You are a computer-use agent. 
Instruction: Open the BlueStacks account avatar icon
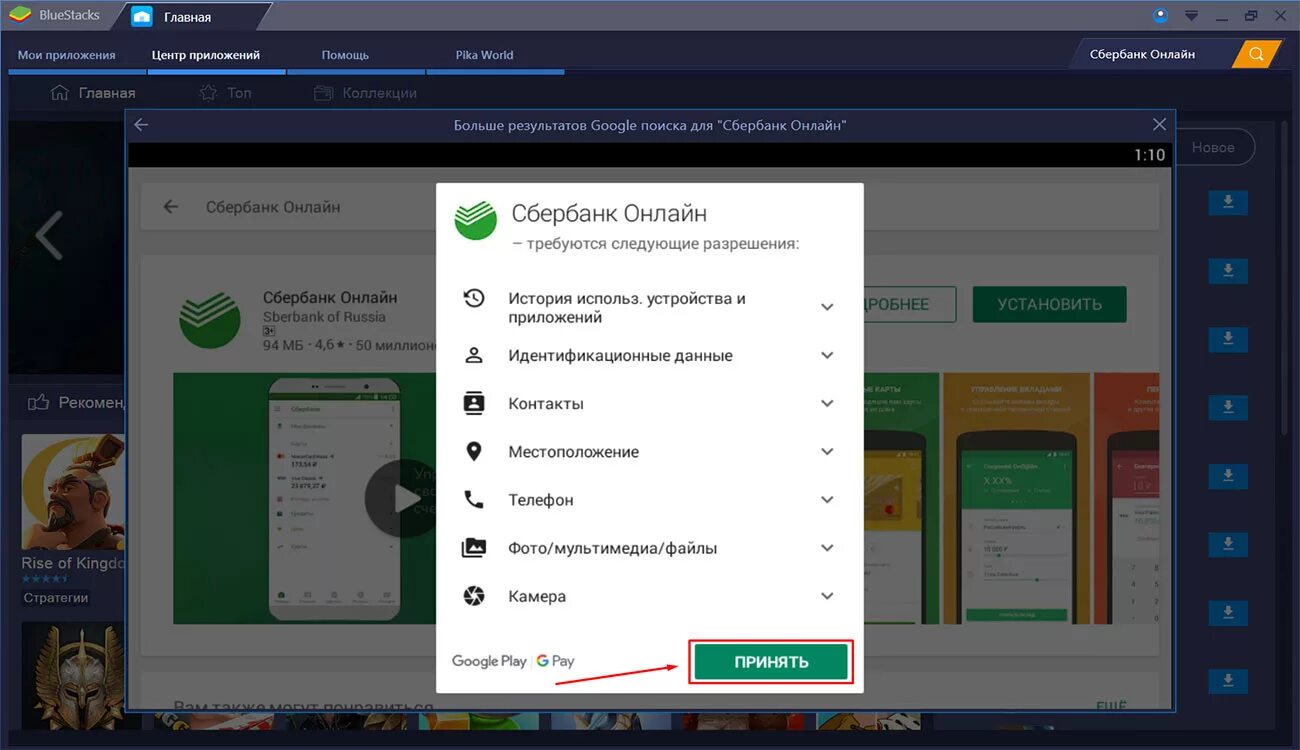pos(1159,15)
